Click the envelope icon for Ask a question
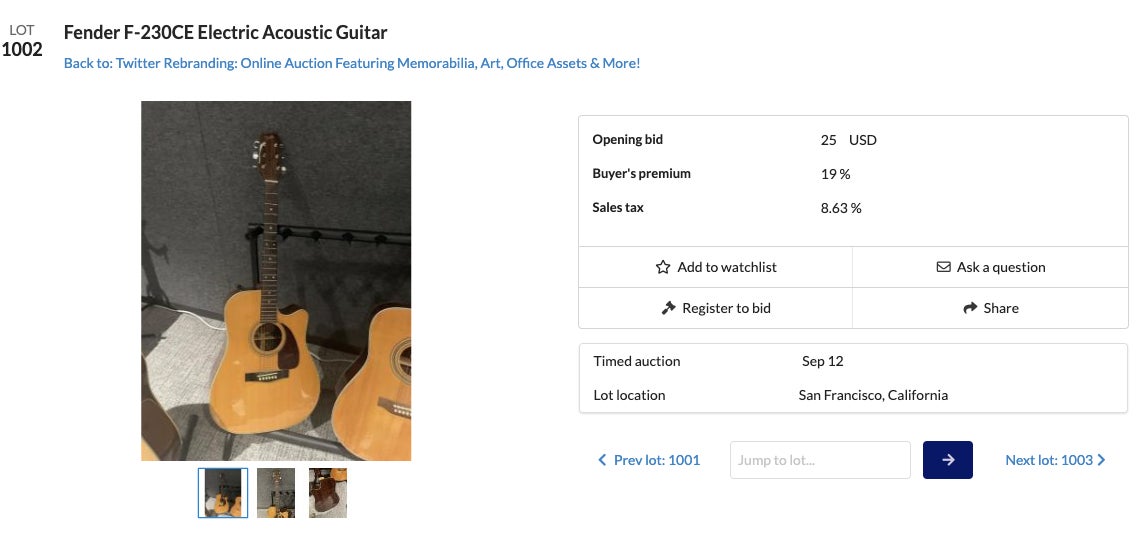The width and height of the screenshot is (1137, 554). [x=943, y=267]
